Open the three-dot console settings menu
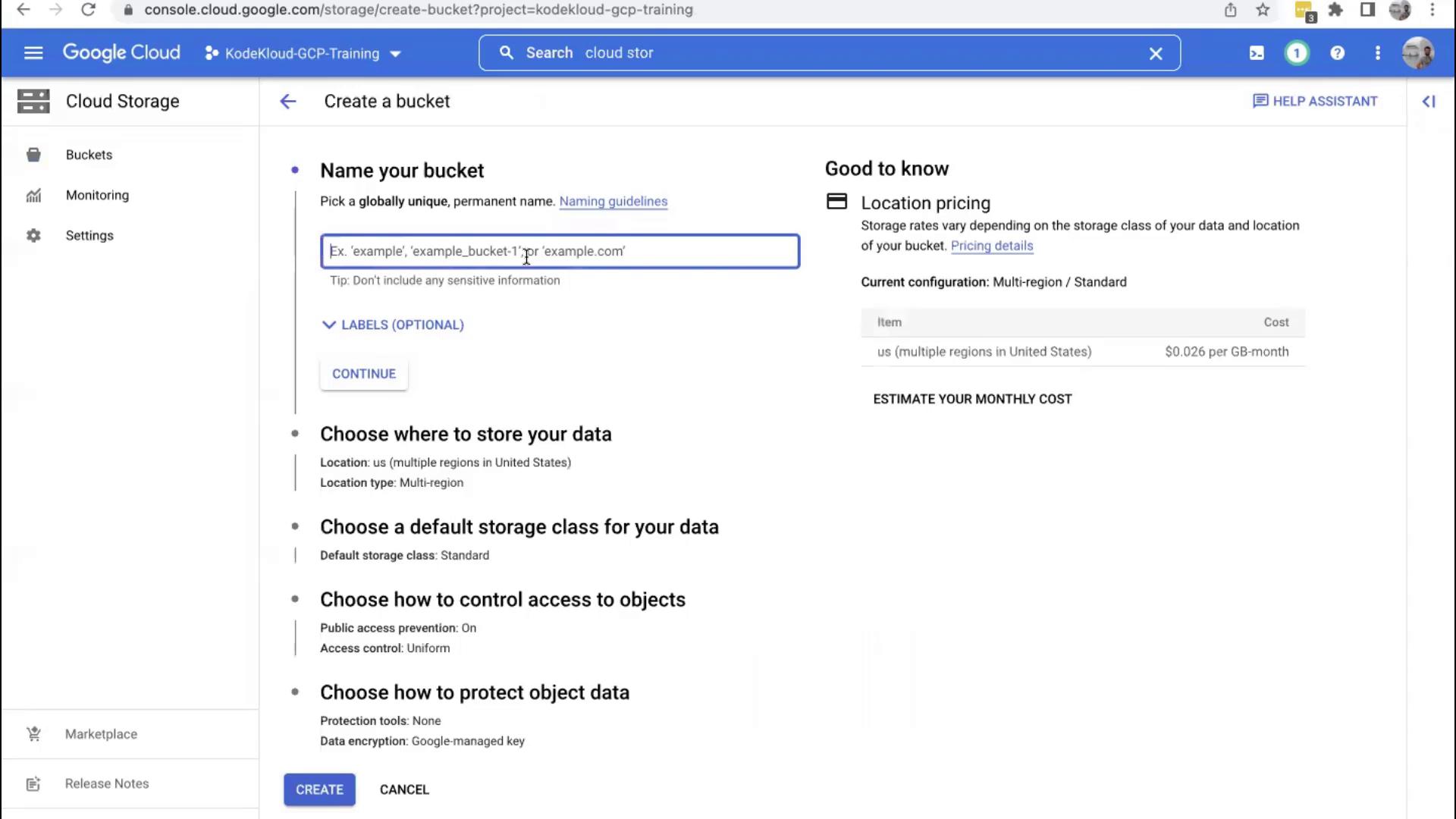This screenshot has height=819, width=1456. tap(1377, 53)
